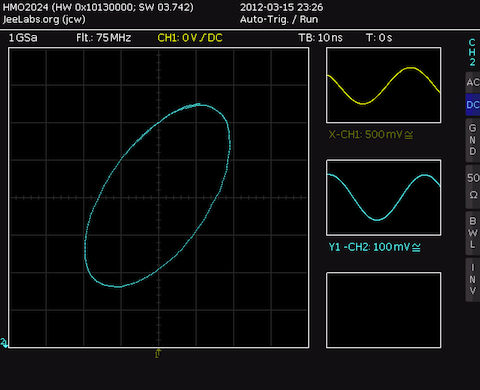Click the 1 GSa sample rate readout
The image size is (480, 390).
(23, 38)
